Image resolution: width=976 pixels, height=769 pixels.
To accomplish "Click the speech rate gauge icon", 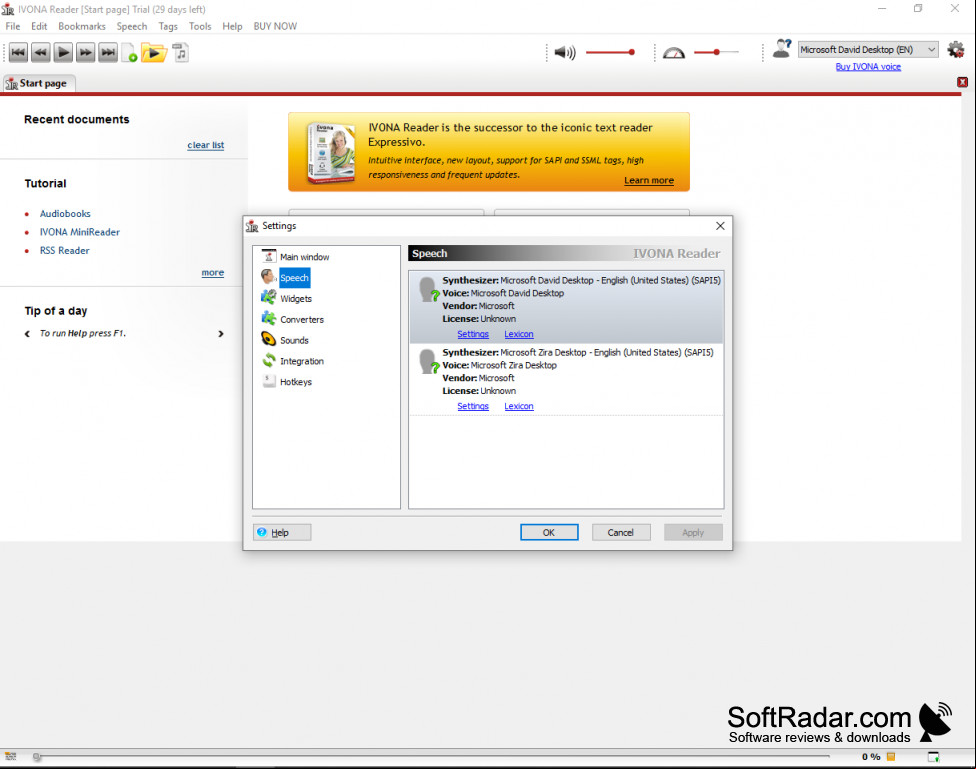I will pyautogui.click(x=673, y=53).
